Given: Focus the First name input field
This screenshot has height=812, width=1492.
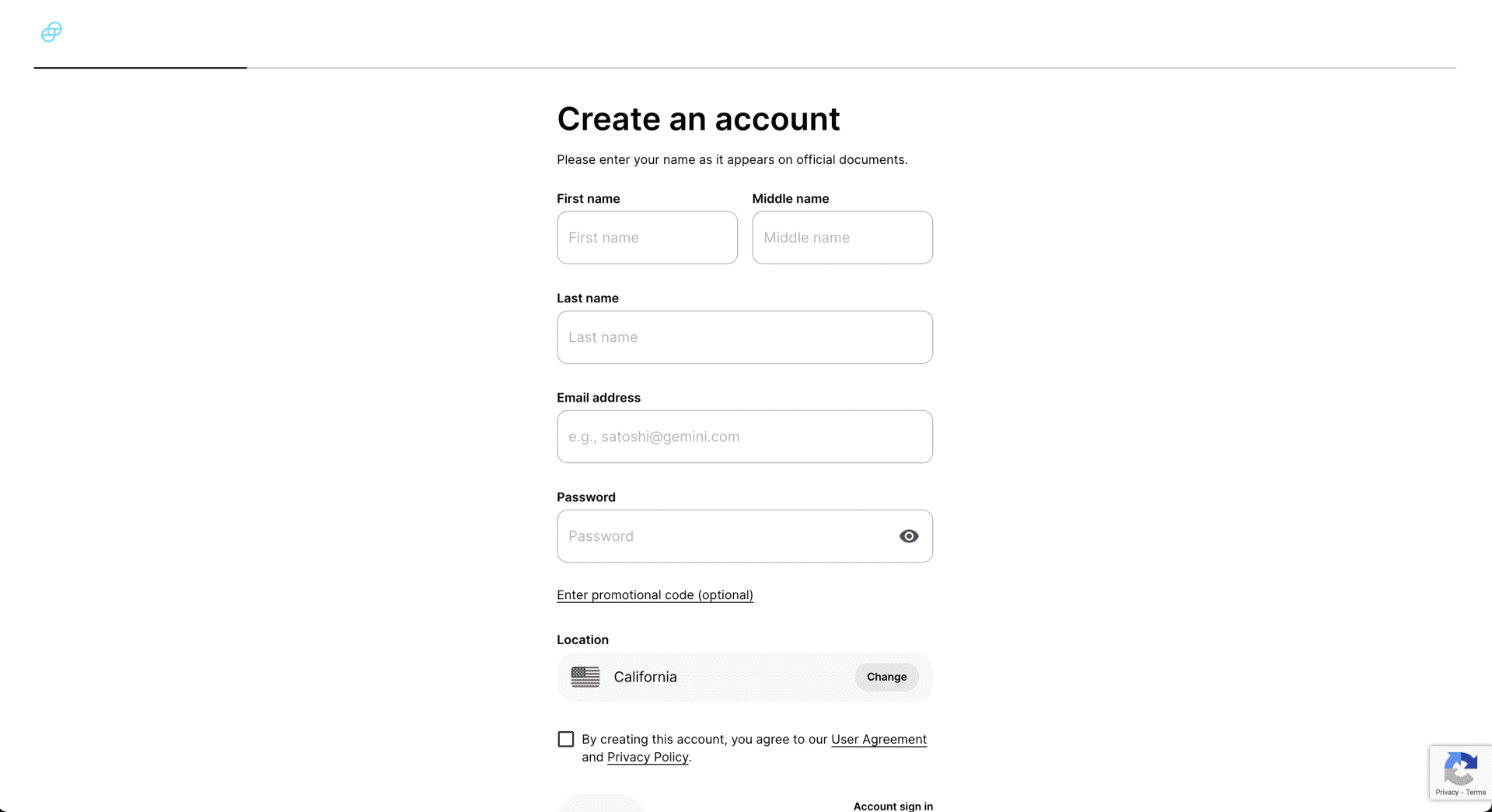Looking at the screenshot, I should click(647, 238).
